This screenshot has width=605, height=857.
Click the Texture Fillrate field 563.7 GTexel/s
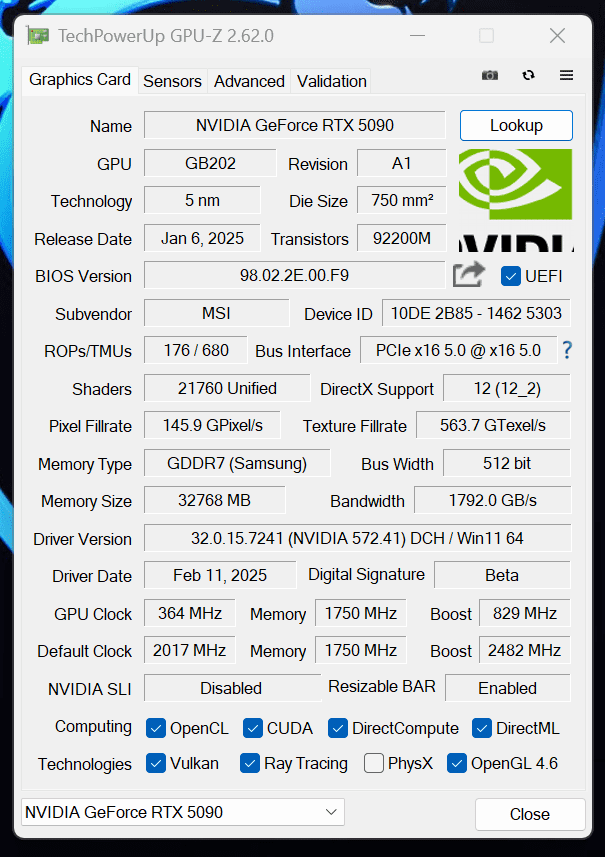tap(493, 425)
